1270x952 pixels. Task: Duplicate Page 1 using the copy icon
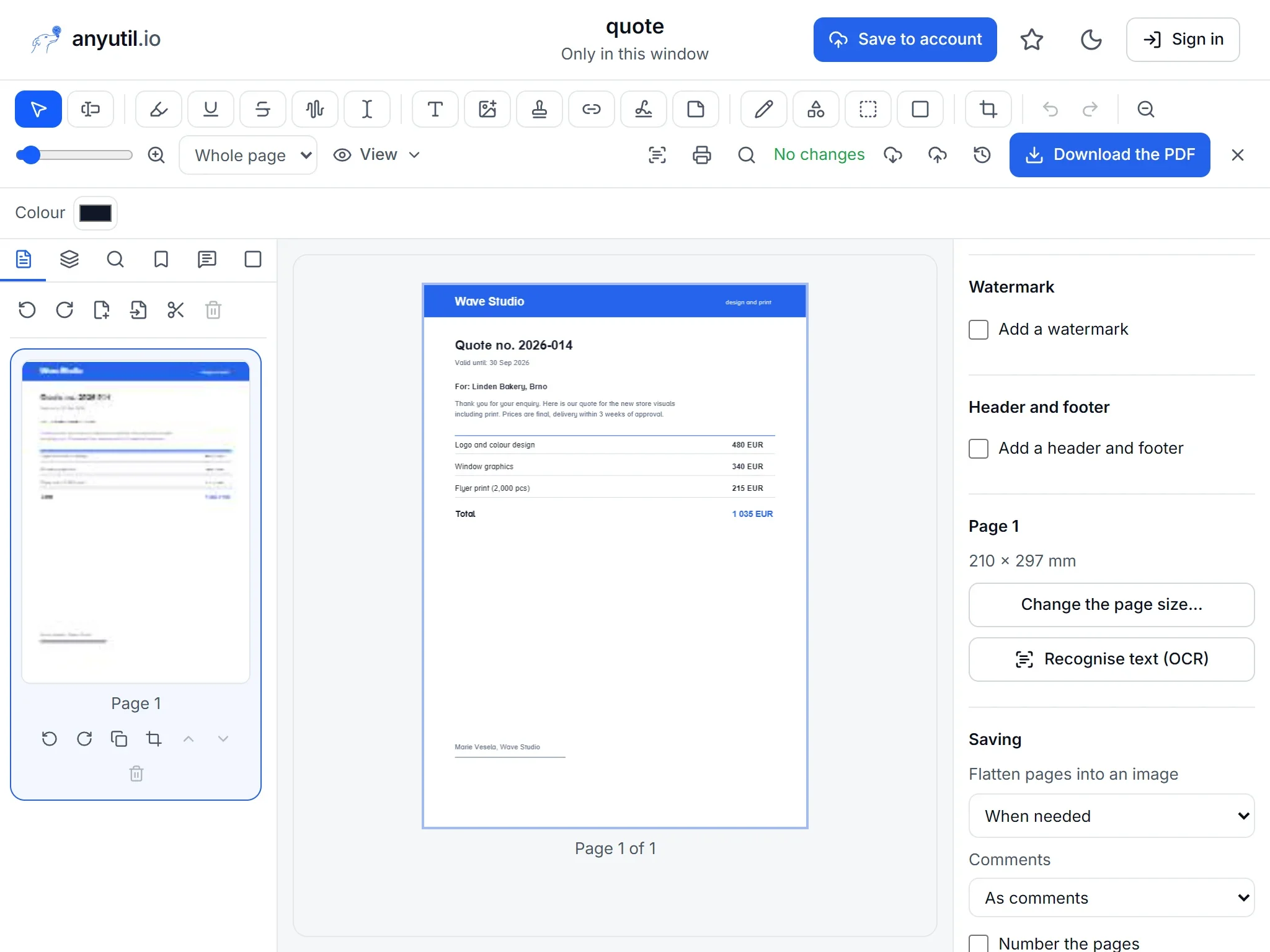(119, 739)
